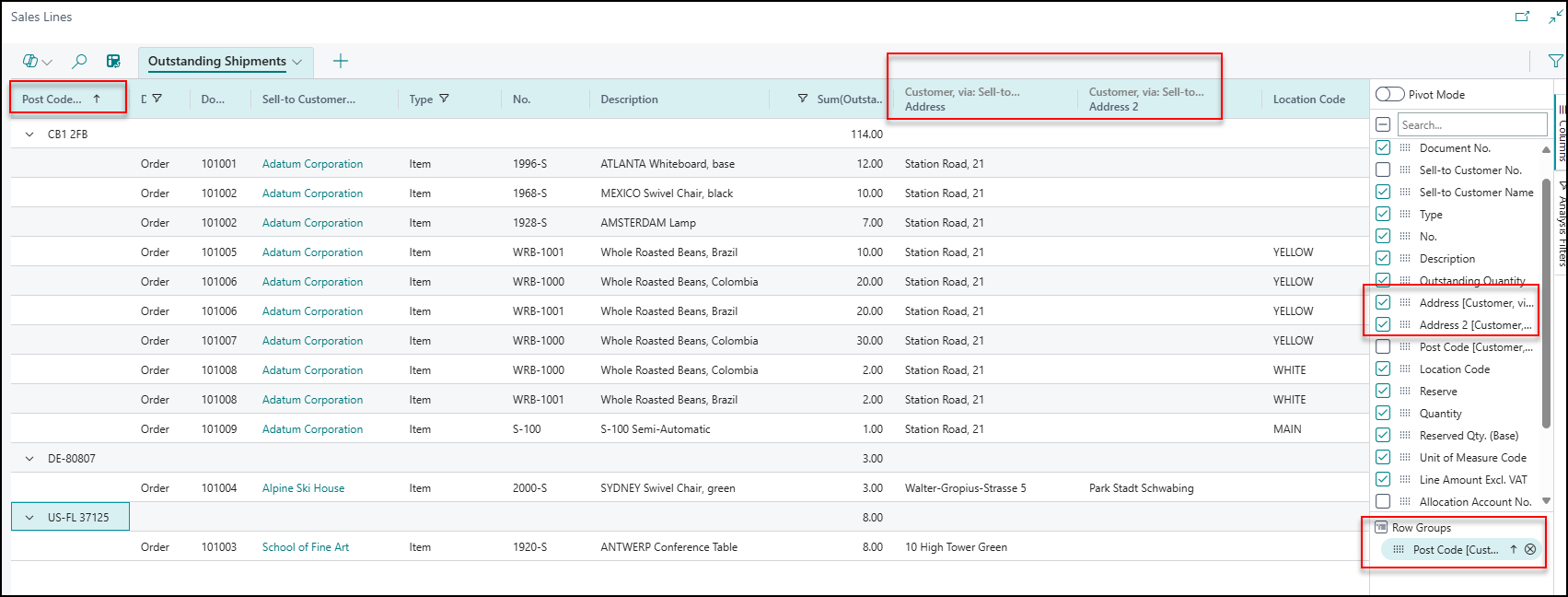The height and width of the screenshot is (597, 1568).
Task: Collapse the US-FL 37125 group
Action: click(x=29, y=517)
